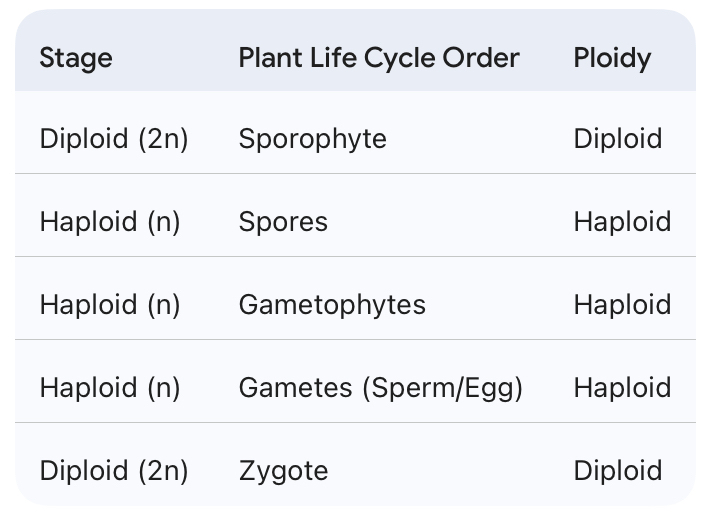
Task: Click Haploid (n) in the Spores row
Action: coord(110,221)
